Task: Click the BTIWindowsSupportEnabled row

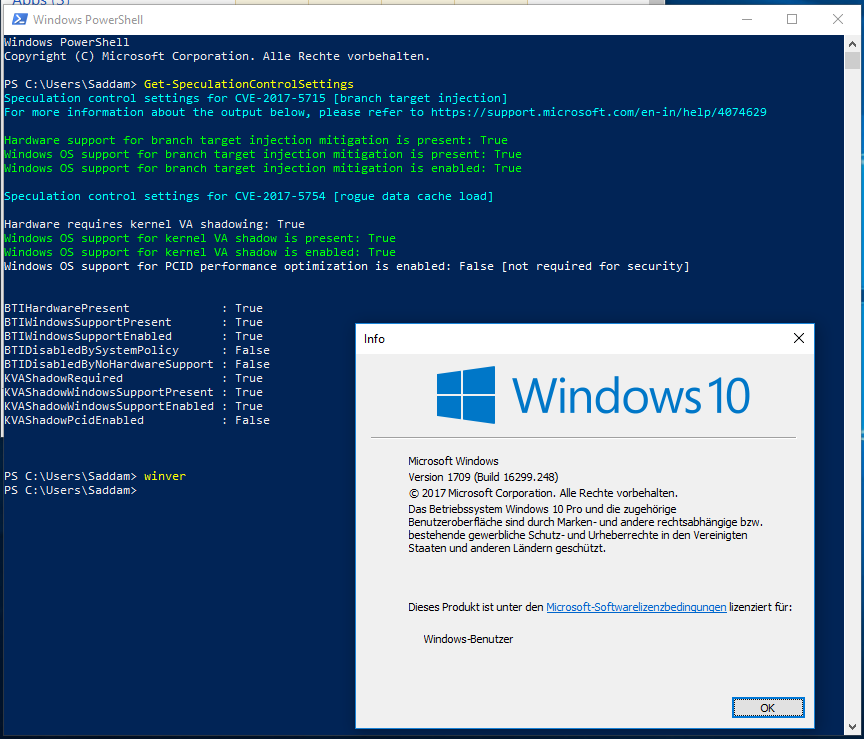Action: [133, 336]
